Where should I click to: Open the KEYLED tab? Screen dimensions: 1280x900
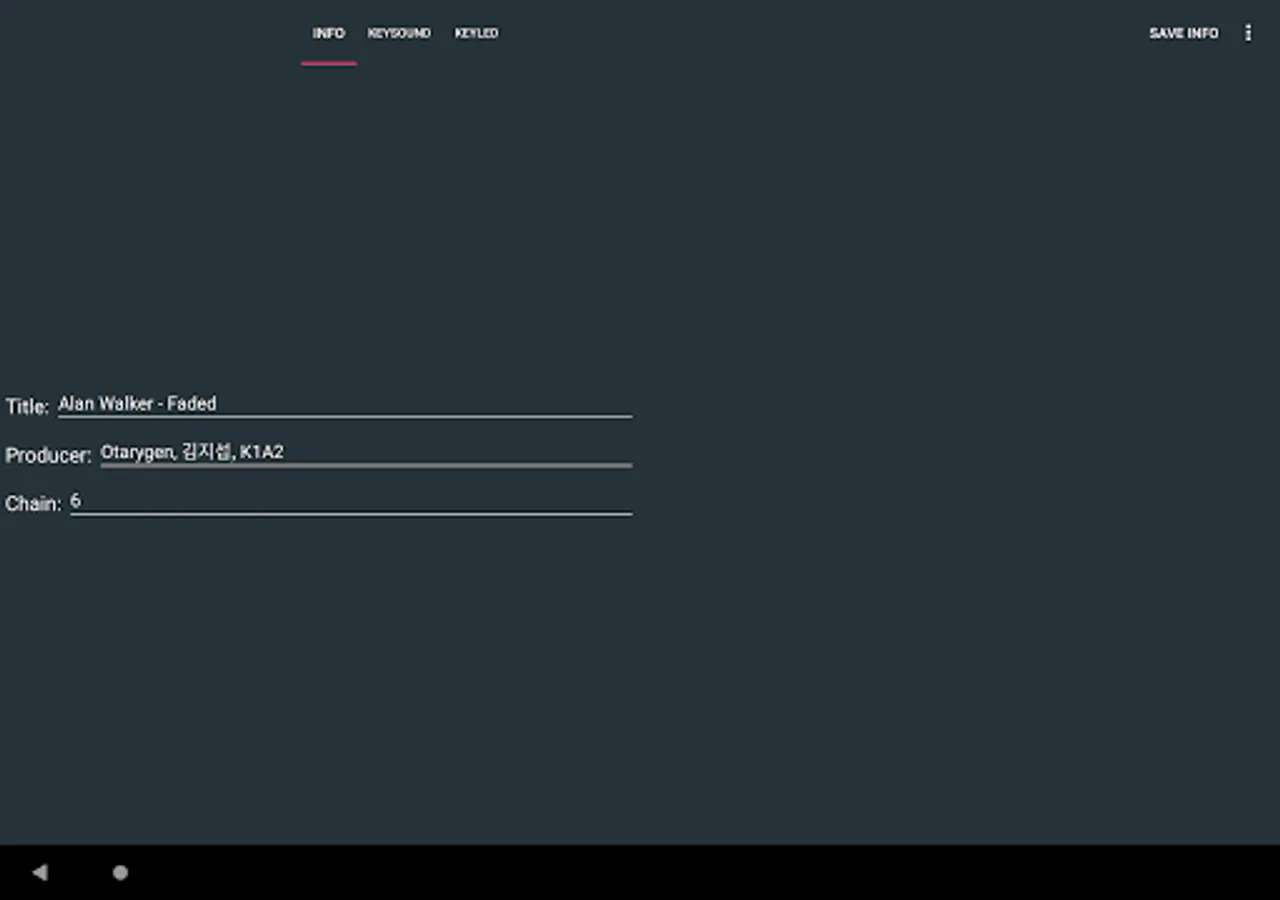pos(476,33)
